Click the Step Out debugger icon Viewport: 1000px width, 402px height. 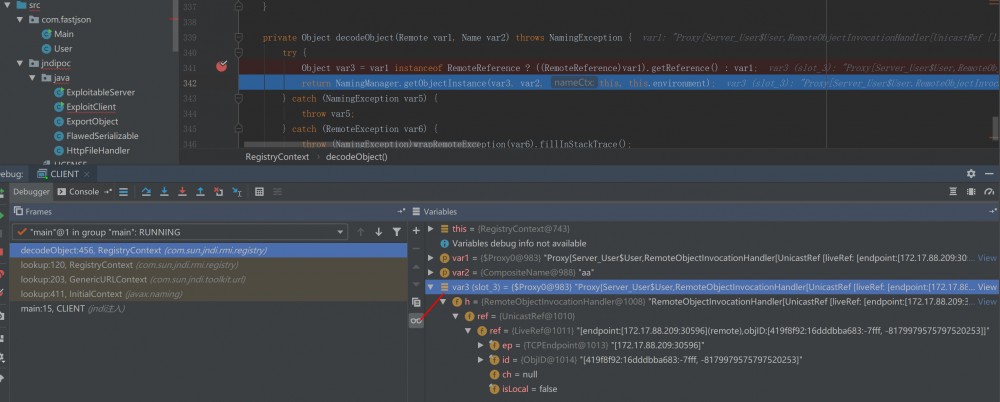coord(200,191)
